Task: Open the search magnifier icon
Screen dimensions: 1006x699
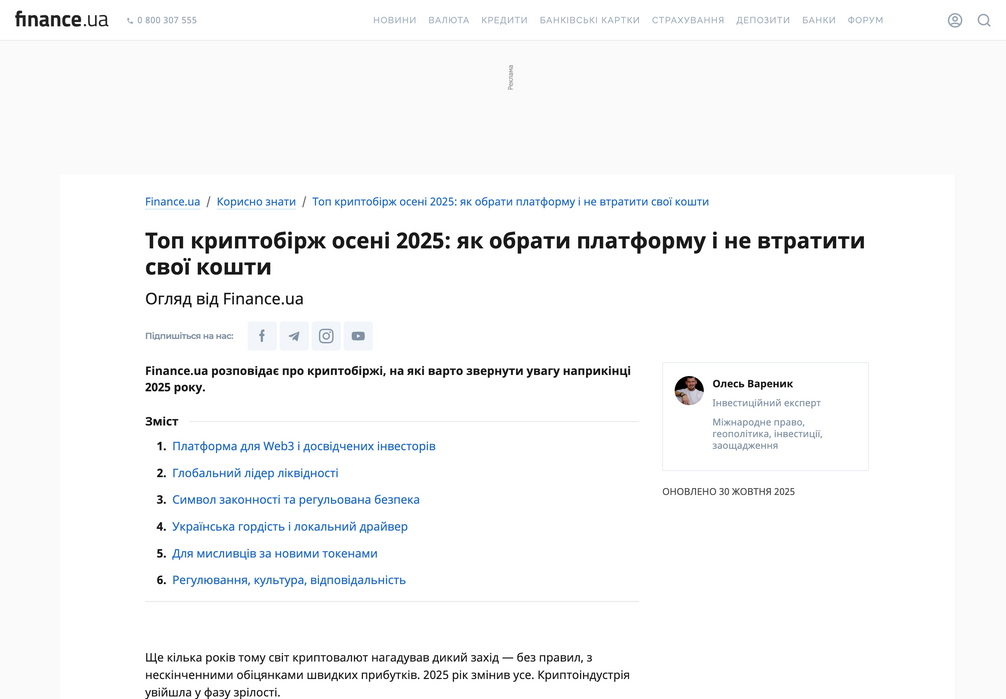Action: click(x=984, y=21)
